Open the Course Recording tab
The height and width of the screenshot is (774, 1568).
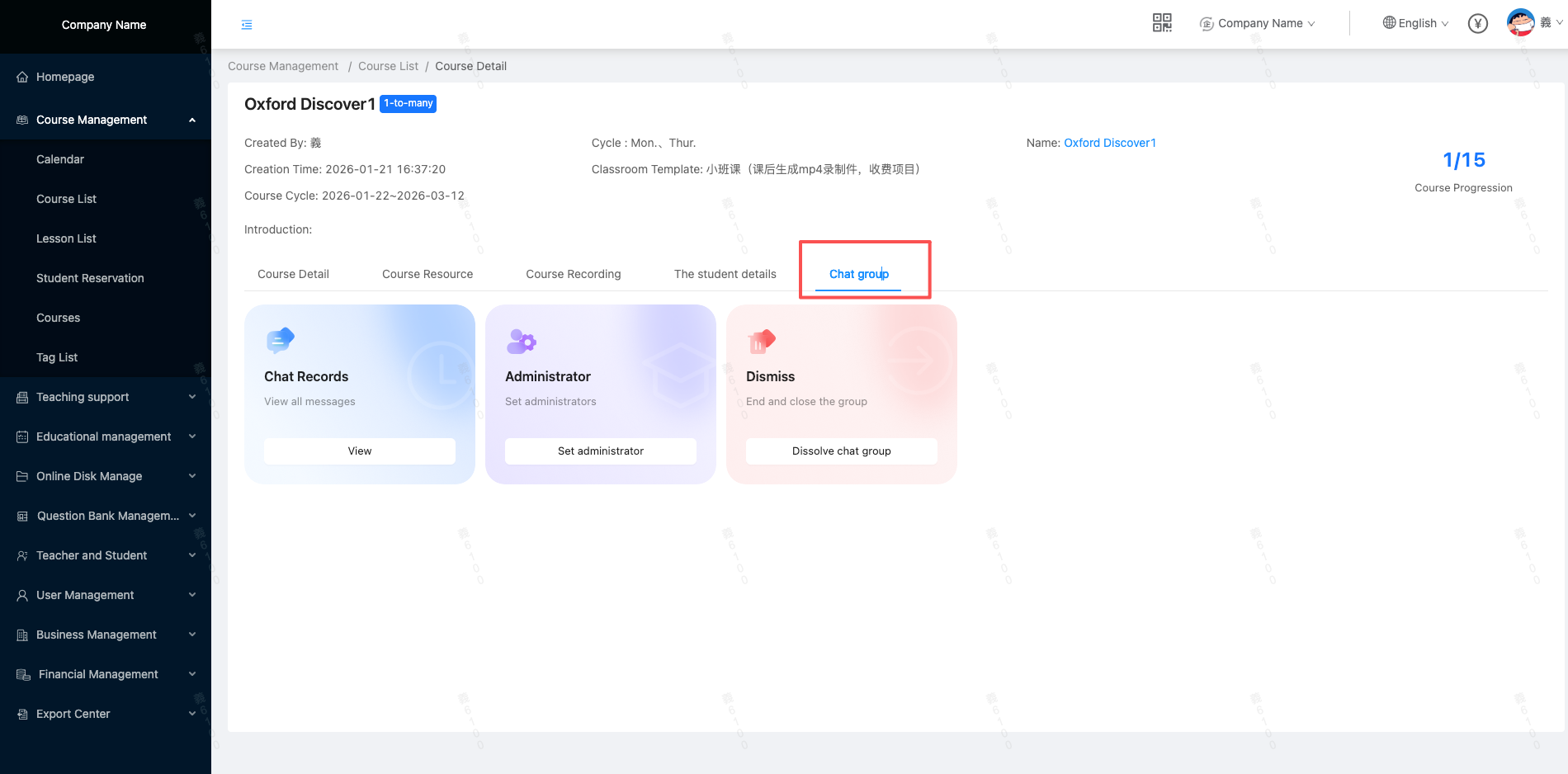(573, 274)
